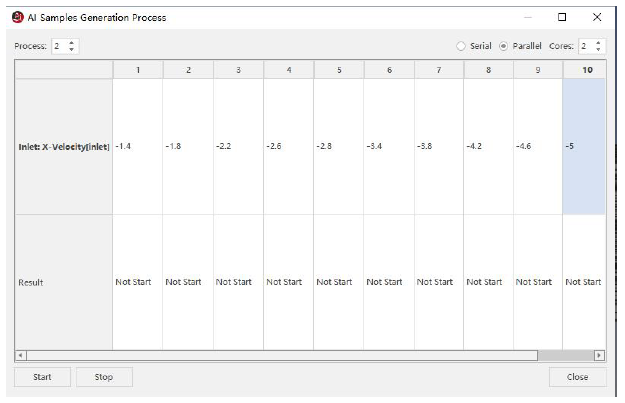Click the horizontal scrollbar right arrow
625x403 pixels.
point(600,355)
